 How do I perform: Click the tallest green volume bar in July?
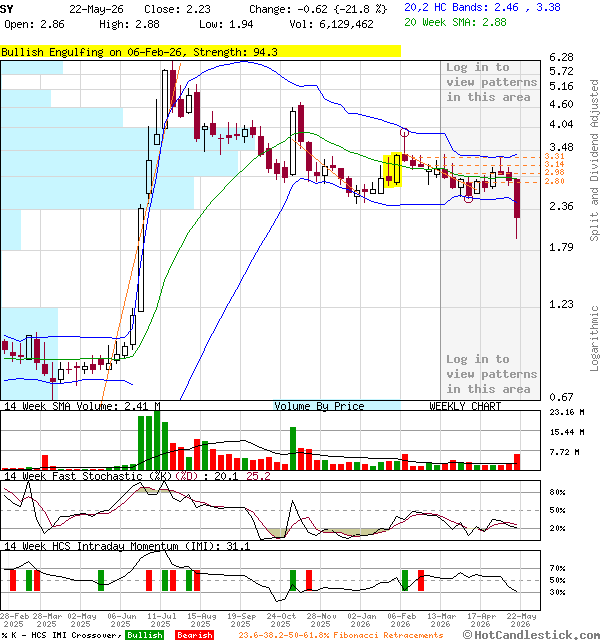point(157,440)
